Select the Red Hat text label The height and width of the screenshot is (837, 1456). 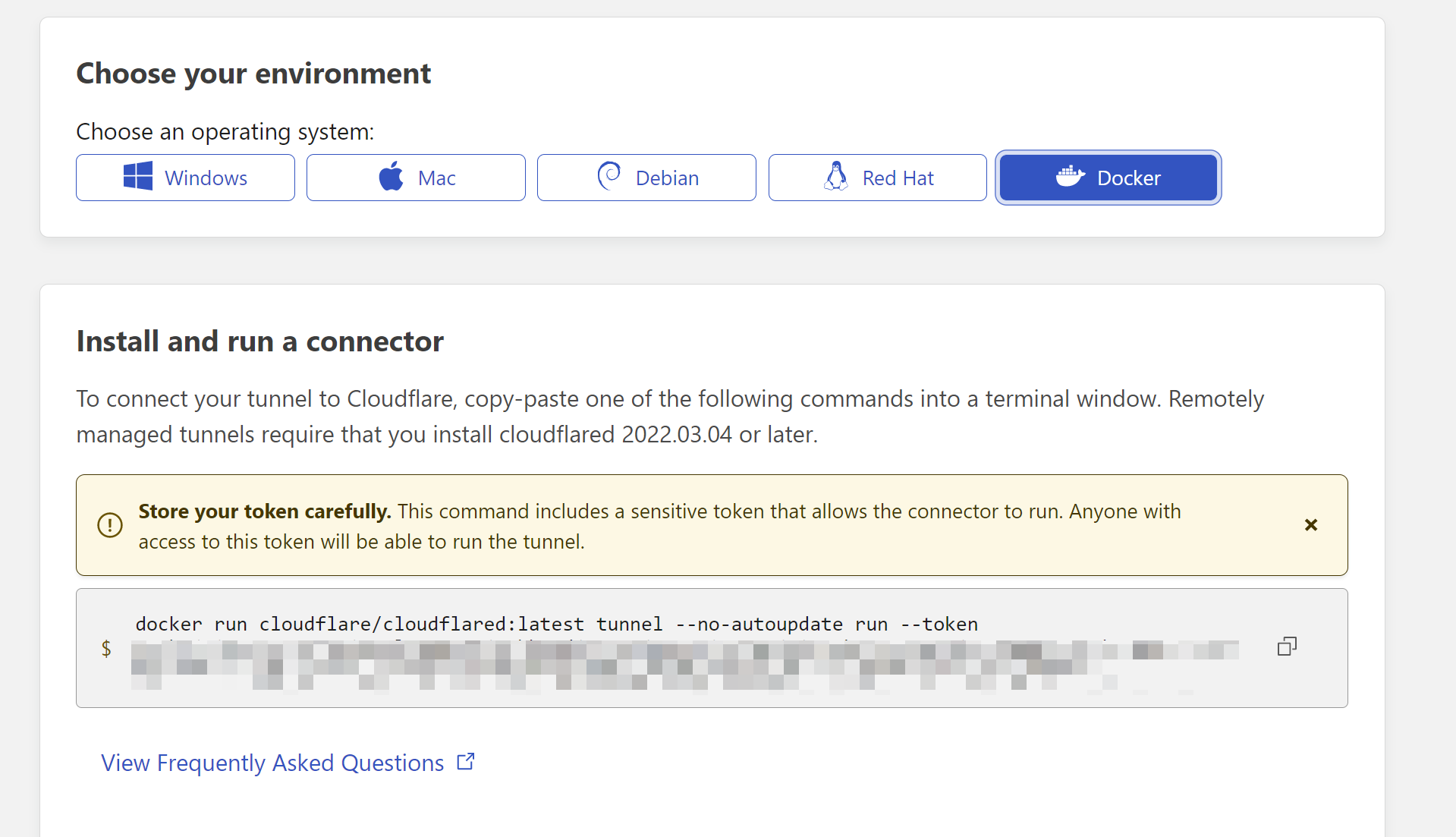tap(898, 178)
